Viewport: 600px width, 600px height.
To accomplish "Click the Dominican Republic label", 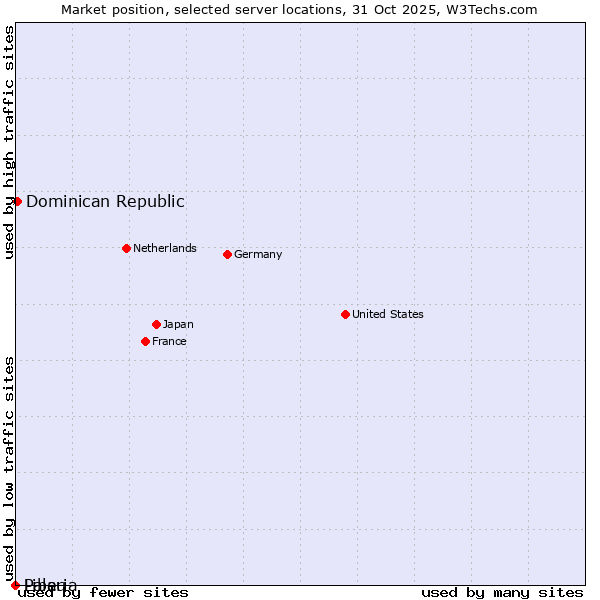I will [x=105, y=201].
